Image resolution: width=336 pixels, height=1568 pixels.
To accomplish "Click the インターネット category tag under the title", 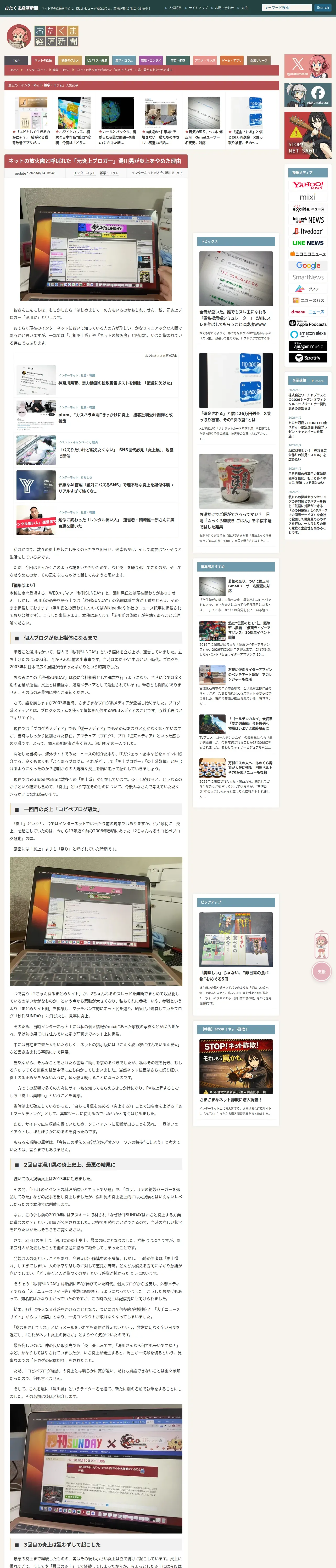I will 84,173.
